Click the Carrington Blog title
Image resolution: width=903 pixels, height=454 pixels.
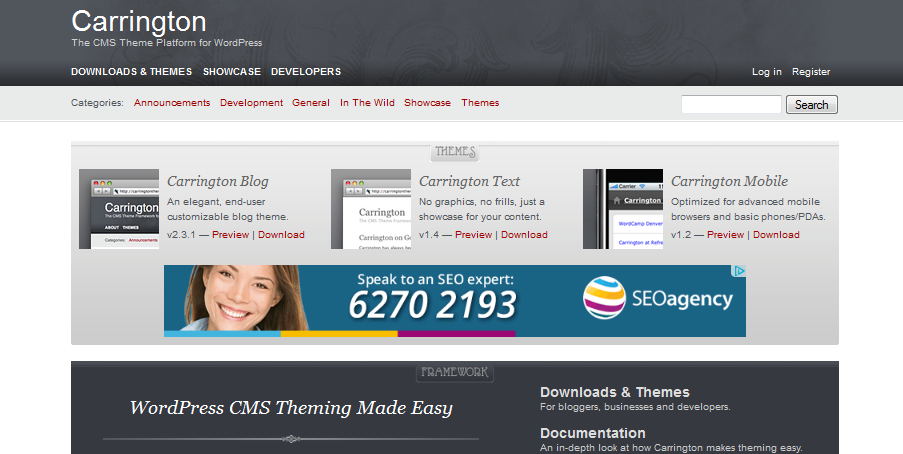tap(218, 181)
